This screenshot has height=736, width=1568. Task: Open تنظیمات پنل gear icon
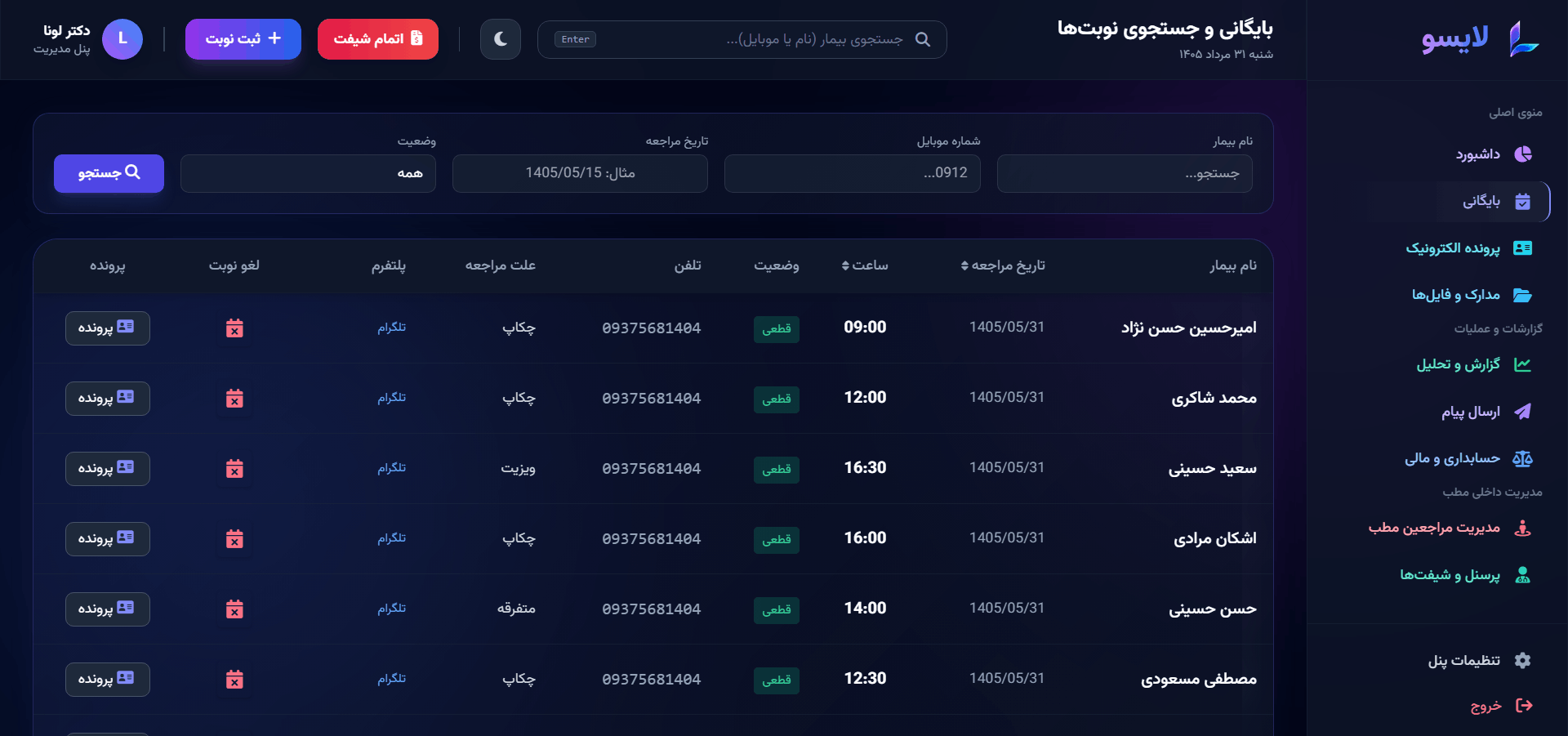click(1523, 661)
